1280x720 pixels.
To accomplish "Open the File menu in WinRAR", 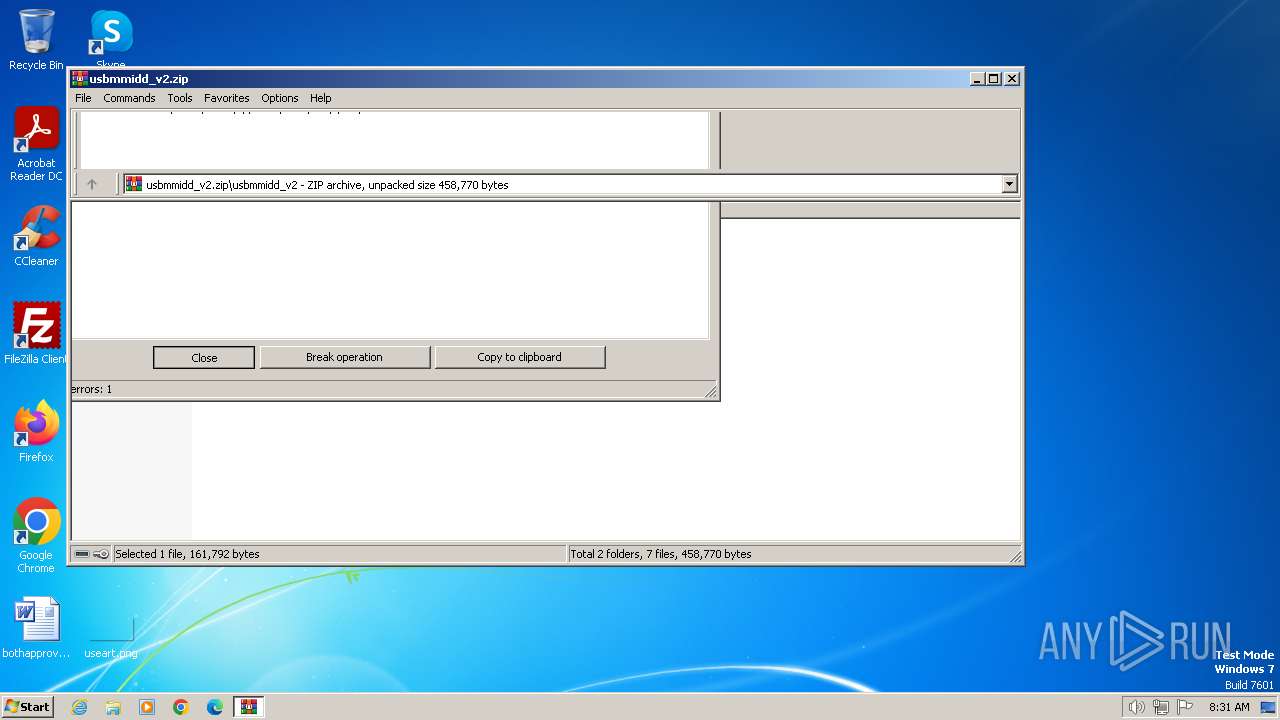I will pyautogui.click(x=83, y=98).
